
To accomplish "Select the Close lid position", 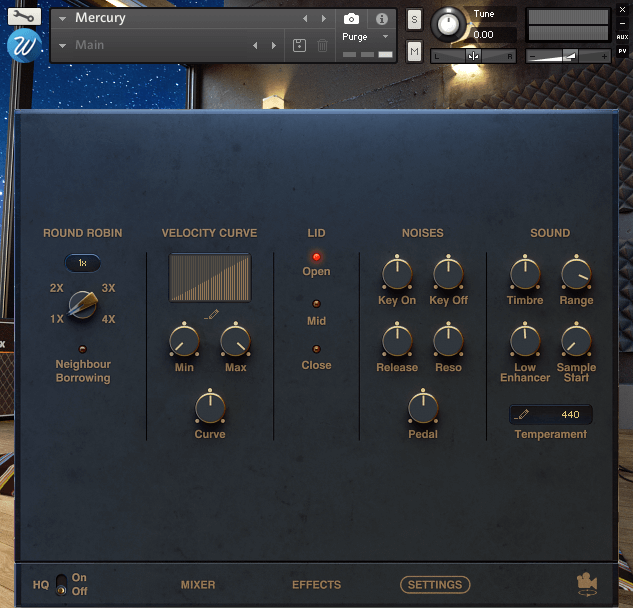I will [316, 349].
